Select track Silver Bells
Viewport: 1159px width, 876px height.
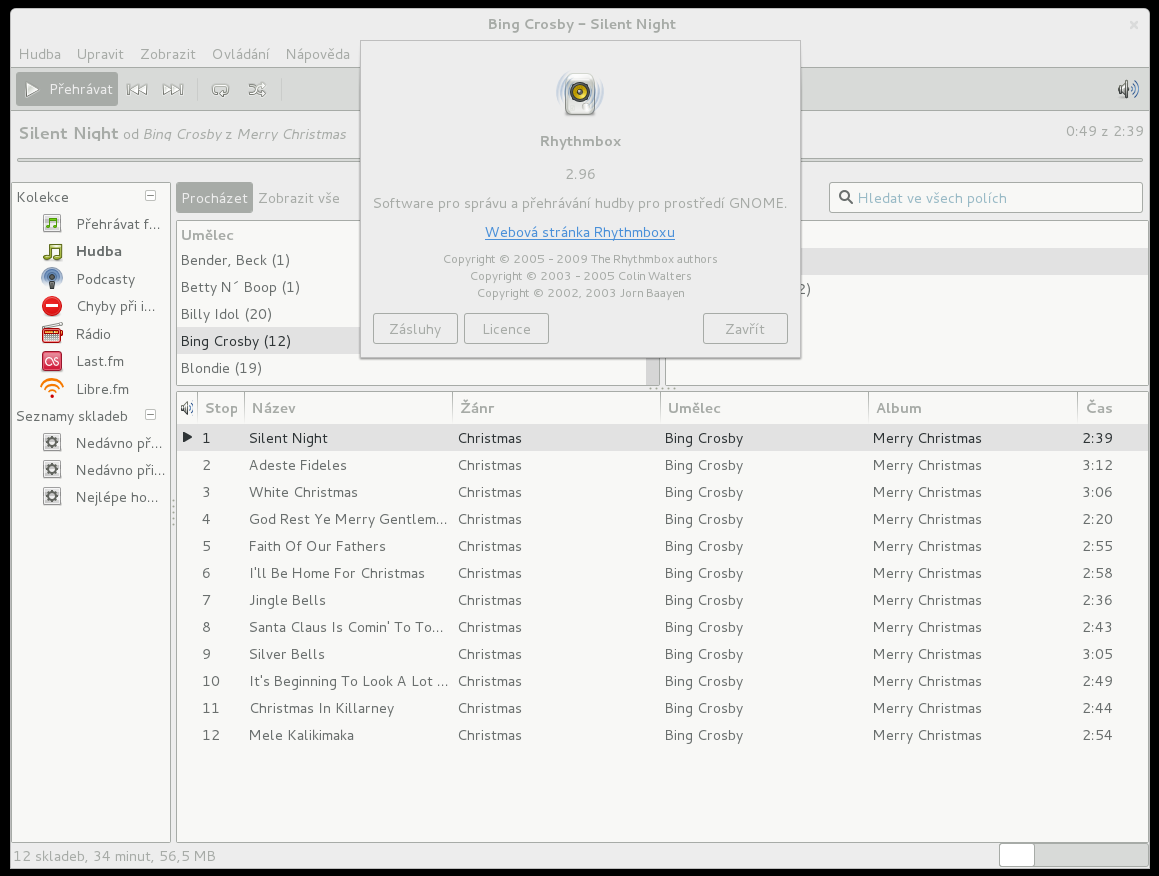662,654
